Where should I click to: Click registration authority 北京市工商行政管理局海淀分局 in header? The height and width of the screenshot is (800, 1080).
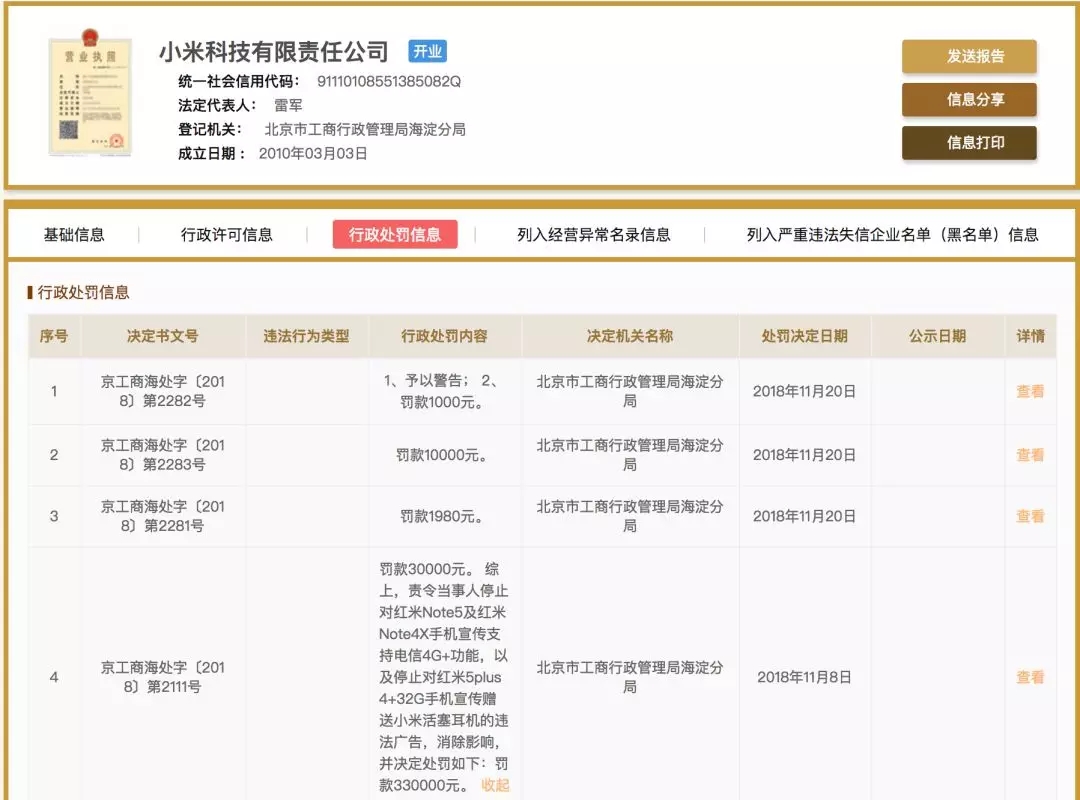[x=365, y=130]
